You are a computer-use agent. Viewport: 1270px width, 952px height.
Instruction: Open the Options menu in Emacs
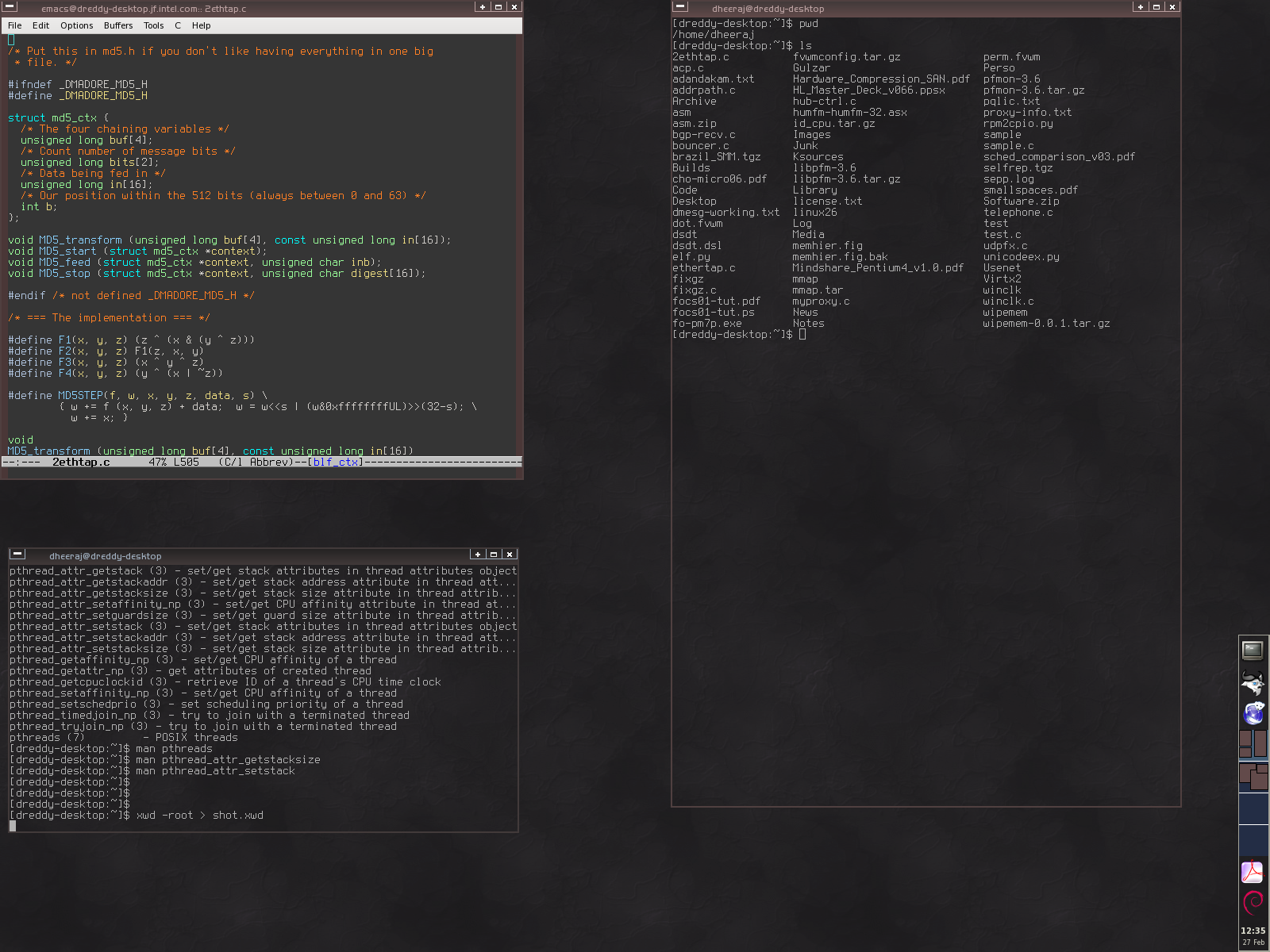tap(76, 25)
